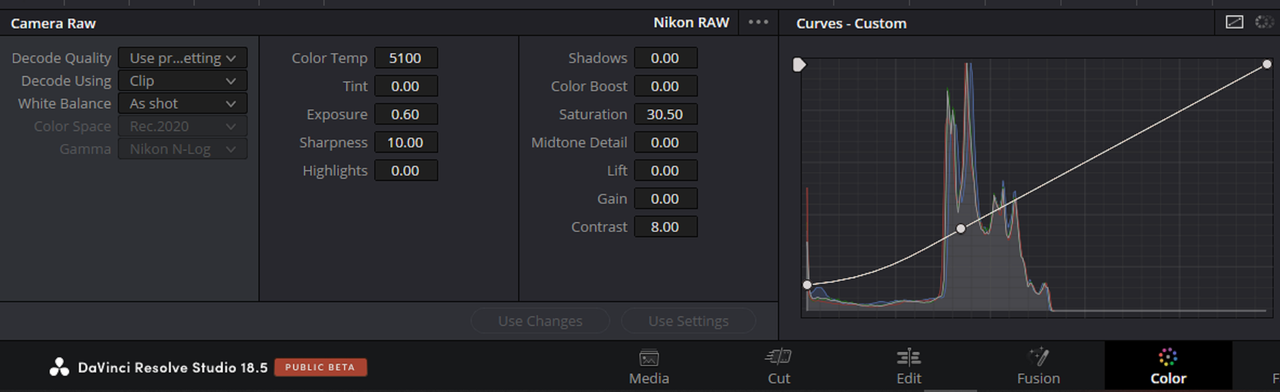Click the curves reset circular icon
Screen dimensions: 1280x392
(1264, 22)
